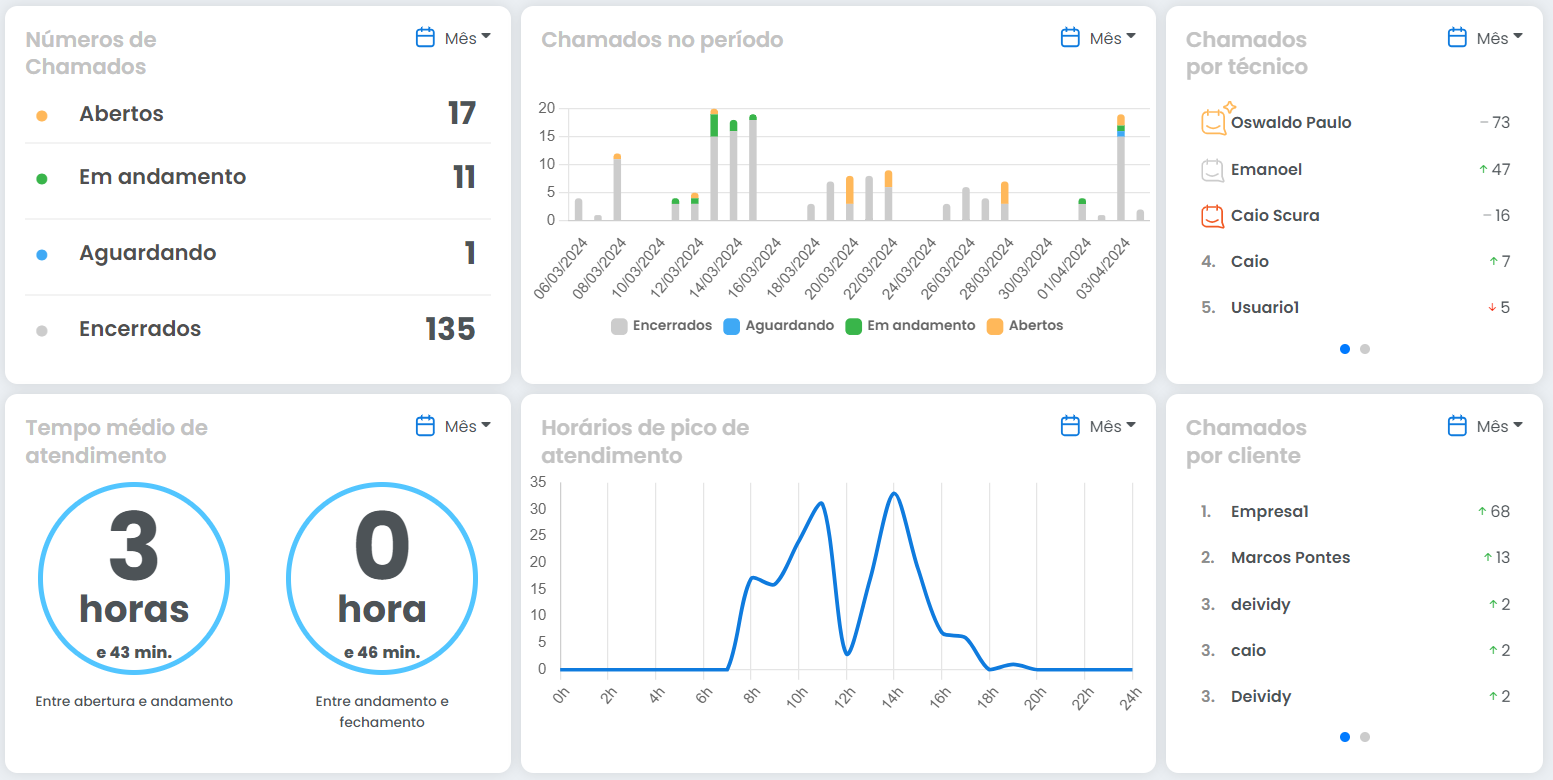Click Em andamento count 11
The height and width of the screenshot is (780, 1553).
pyautogui.click(x=464, y=177)
